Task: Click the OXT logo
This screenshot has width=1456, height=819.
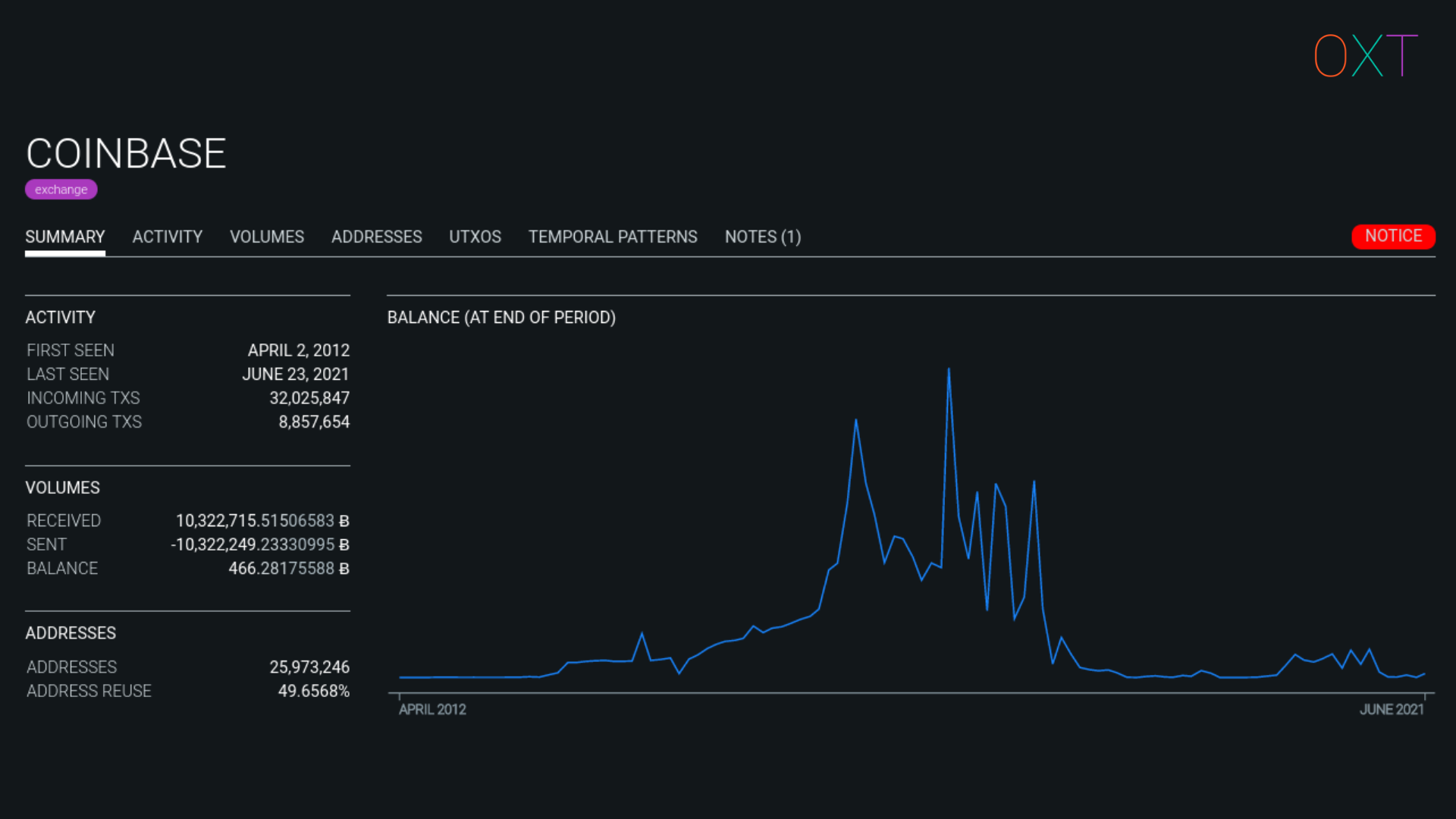Action: coord(1365,55)
